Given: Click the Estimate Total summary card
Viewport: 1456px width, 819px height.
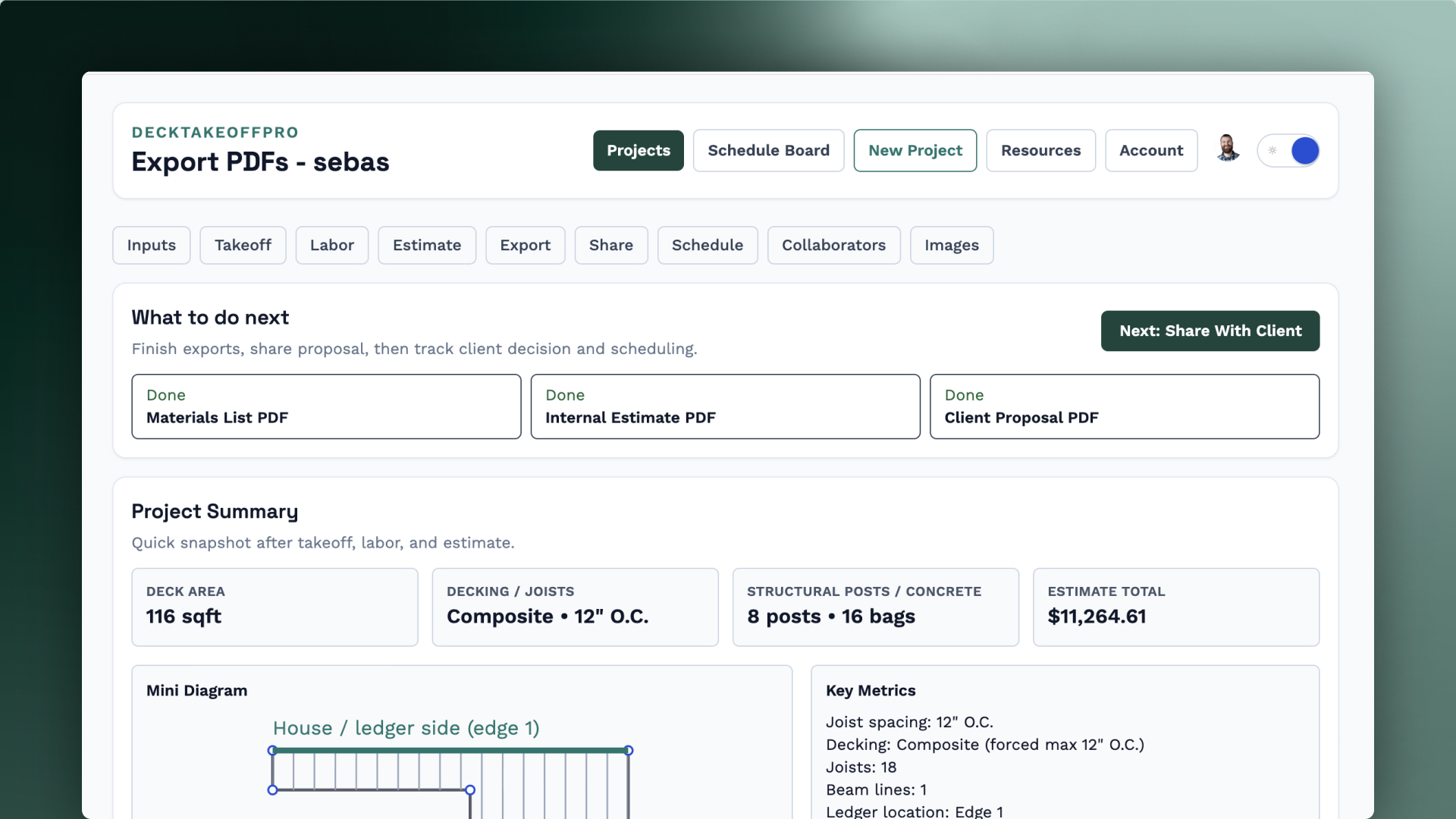Looking at the screenshot, I should pyautogui.click(x=1175, y=607).
